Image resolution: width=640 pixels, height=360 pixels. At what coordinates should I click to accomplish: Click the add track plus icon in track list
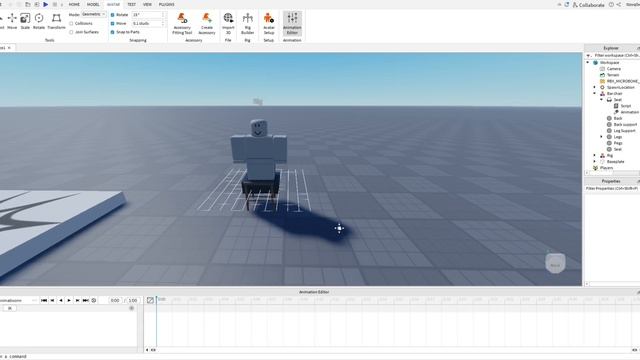coord(131,308)
